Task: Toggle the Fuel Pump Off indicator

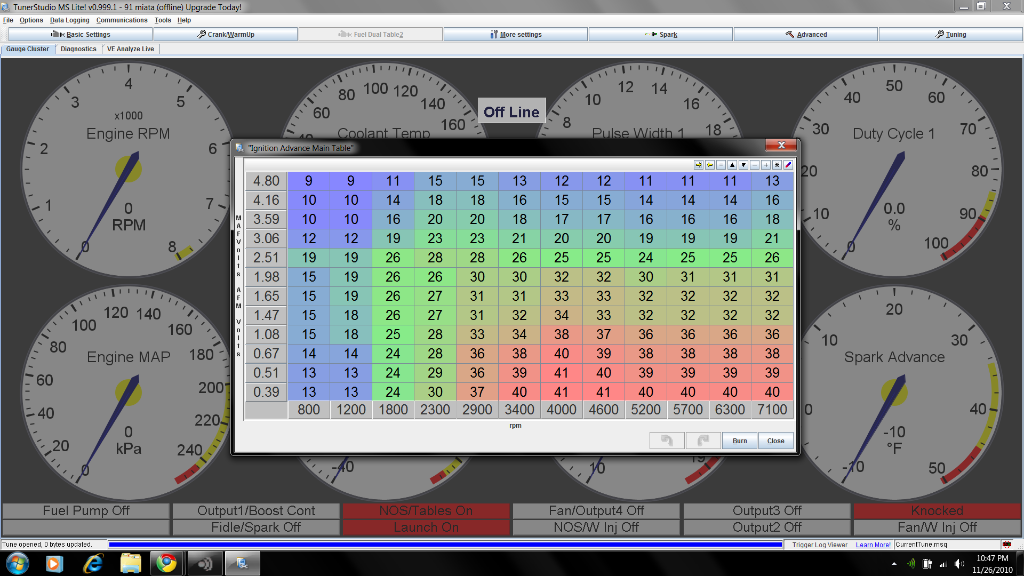Action: coord(85,510)
